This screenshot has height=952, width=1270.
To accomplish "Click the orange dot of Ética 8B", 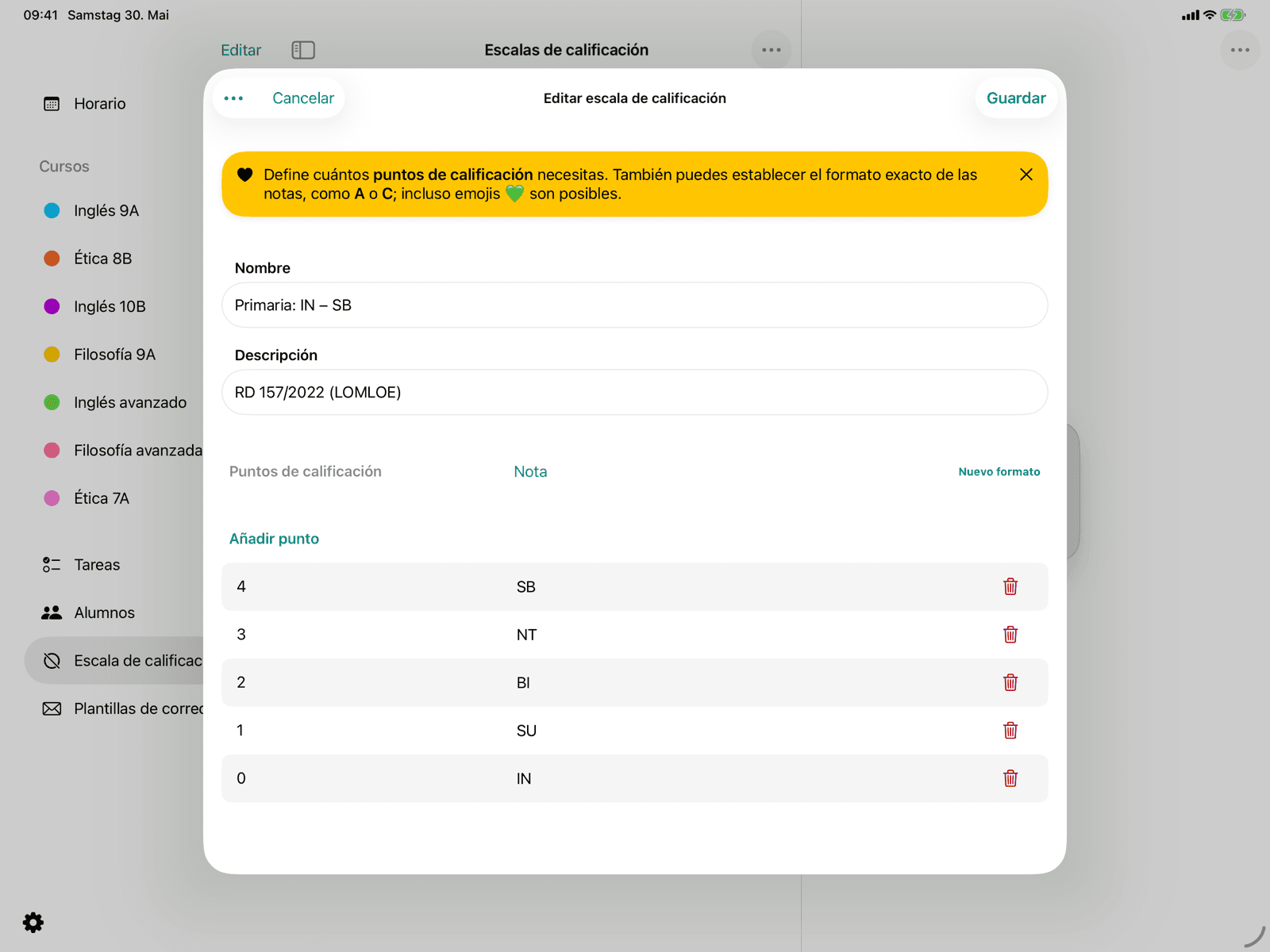I will (x=52, y=259).
